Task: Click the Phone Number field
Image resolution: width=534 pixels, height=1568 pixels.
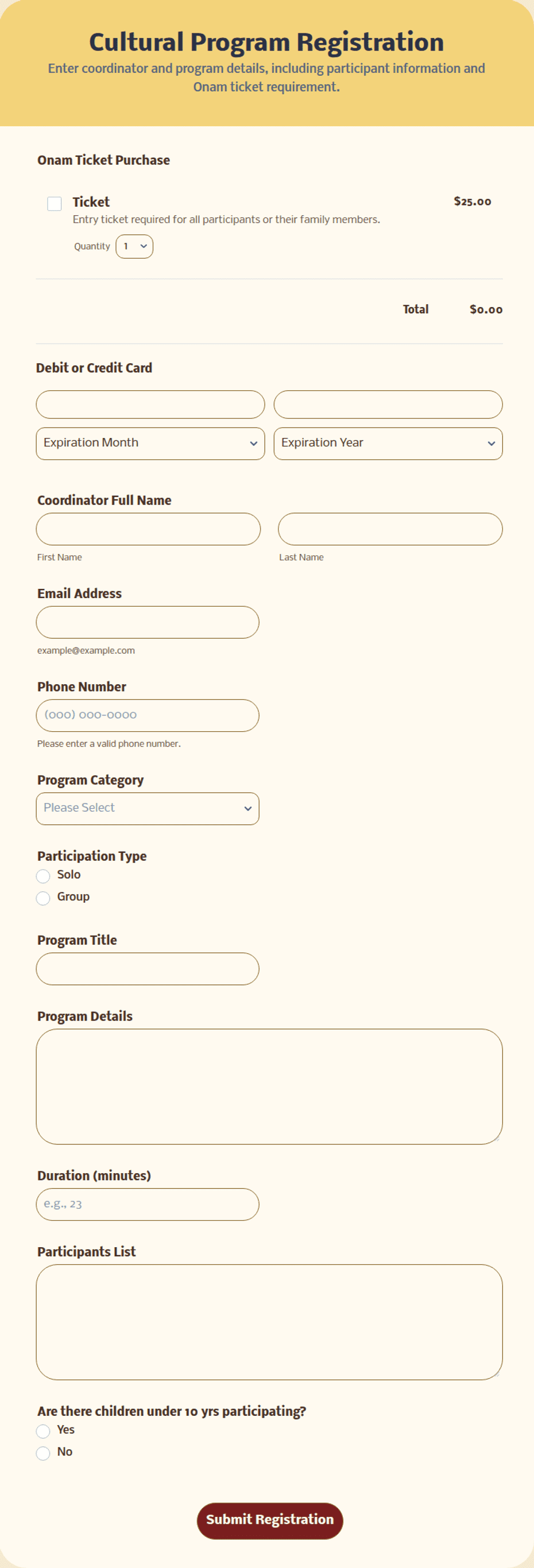Action: (148, 715)
